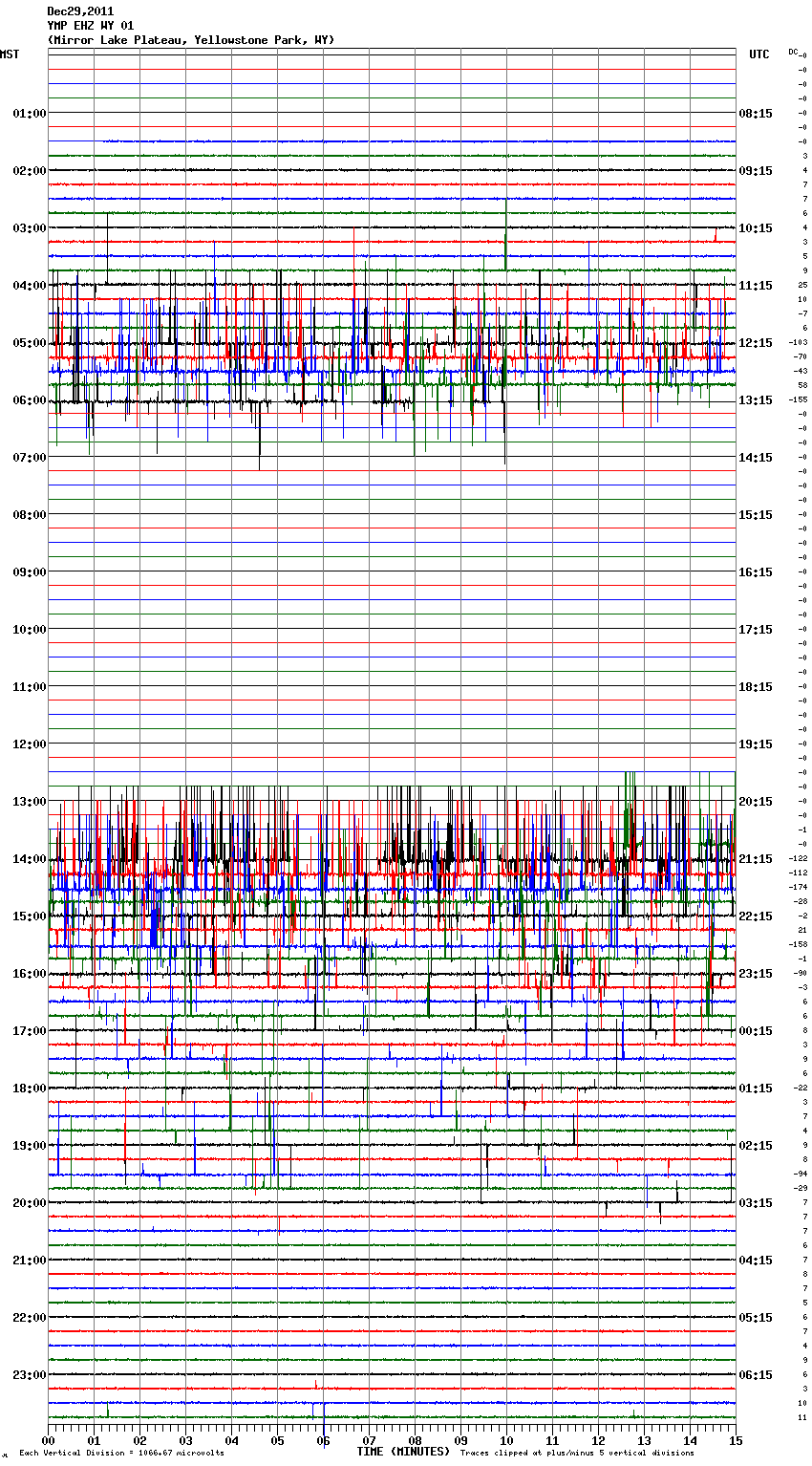Click the 12:15 UTC time label
Viewport: 812px width, 1466px height.
point(756,343)
